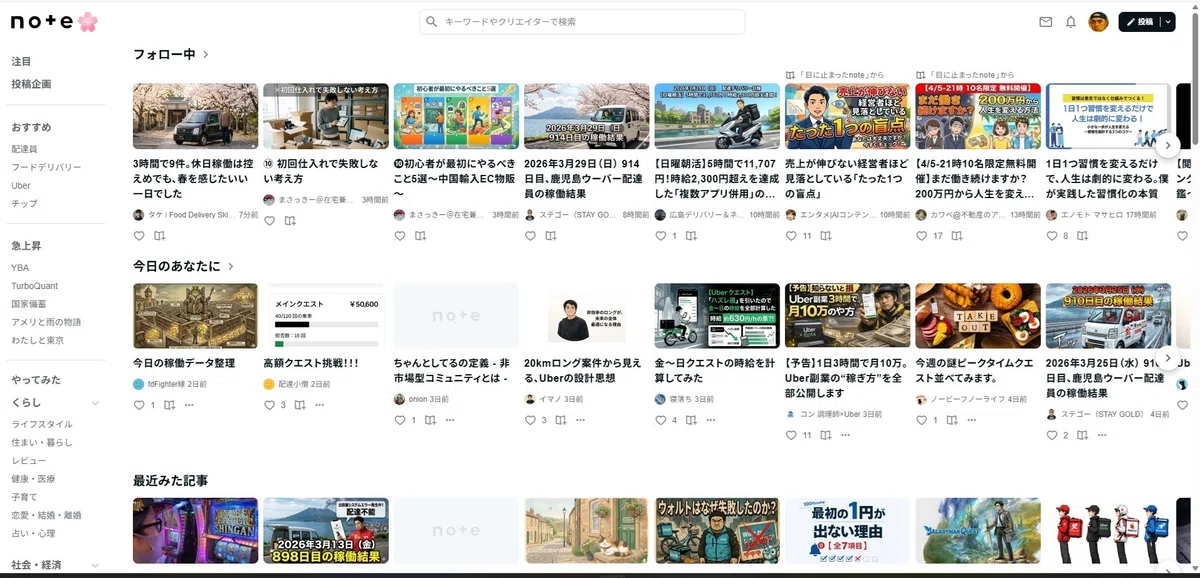
Task: Save the 売上が伸びない経営者ほど article to magazine
Action: (x=828, y=236)
